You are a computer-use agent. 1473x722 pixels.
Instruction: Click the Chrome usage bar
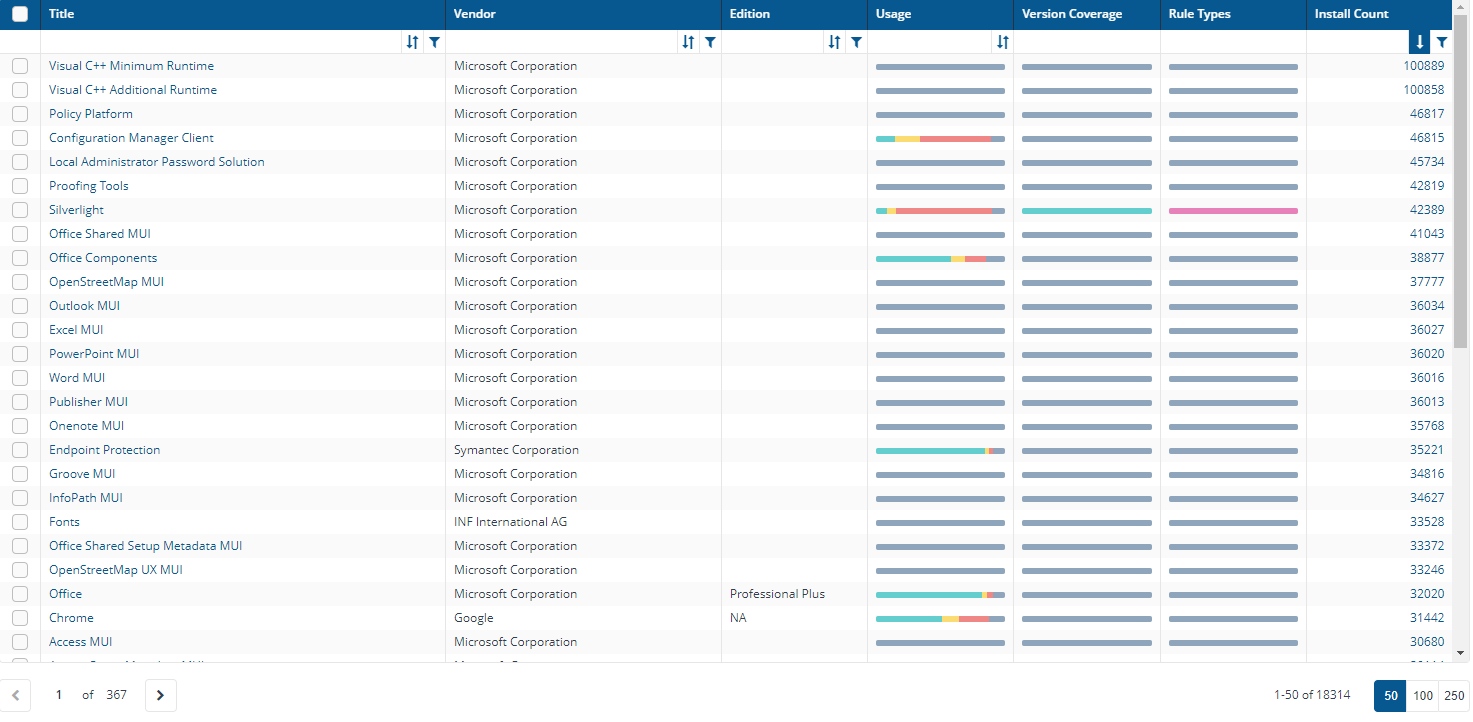click(x=940, y=619)
